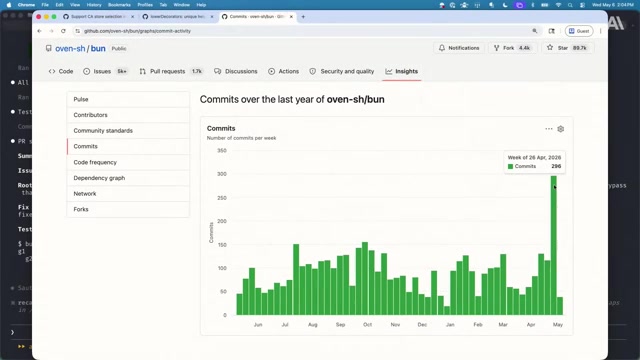Click the repository icon beside oven-sh
640x360 pixels.
tap(49, 48)
